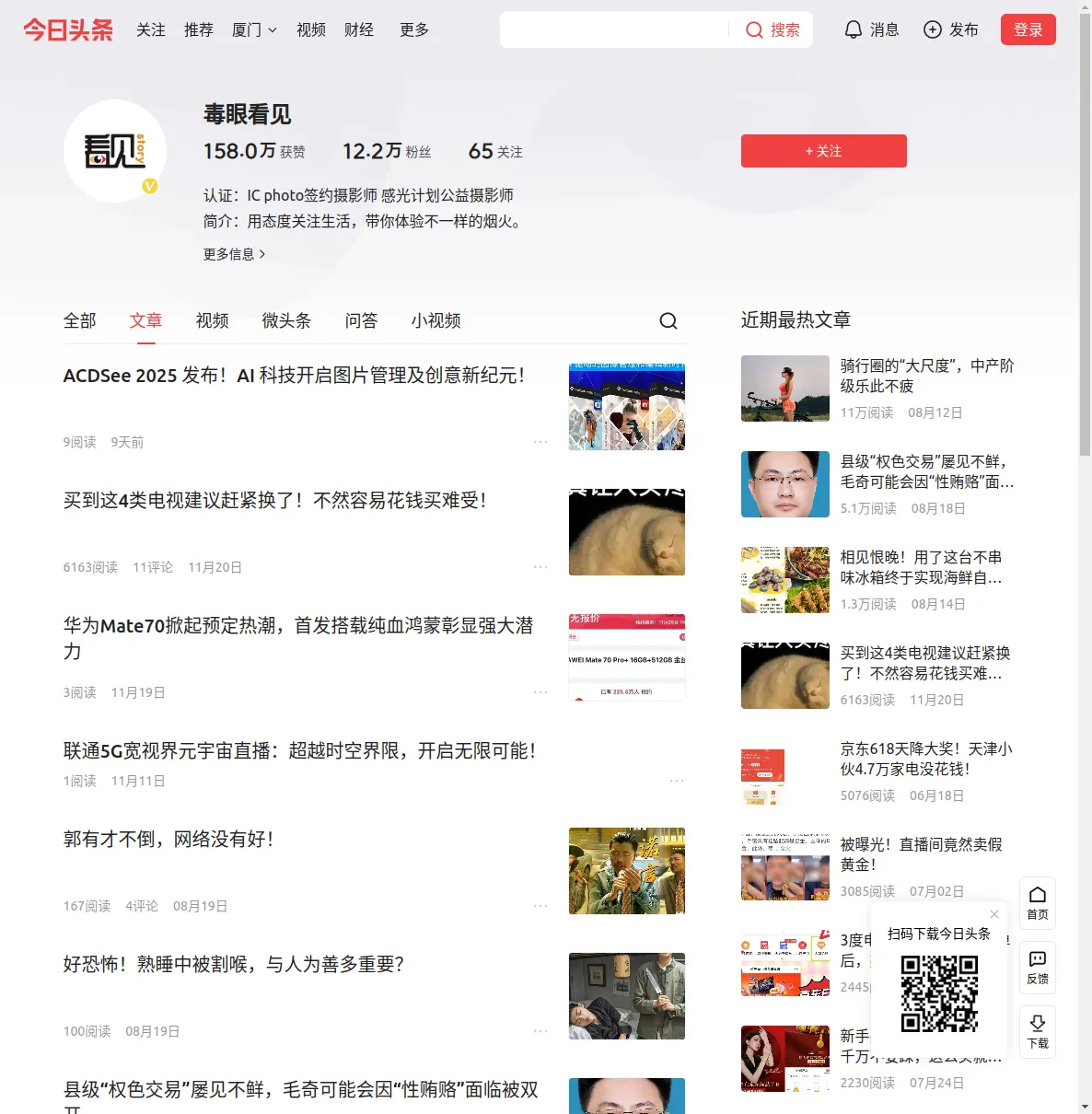Click the search magnifier icon in header
The height and width of the screenshot is (1114, 1092).
pos(754,30)
